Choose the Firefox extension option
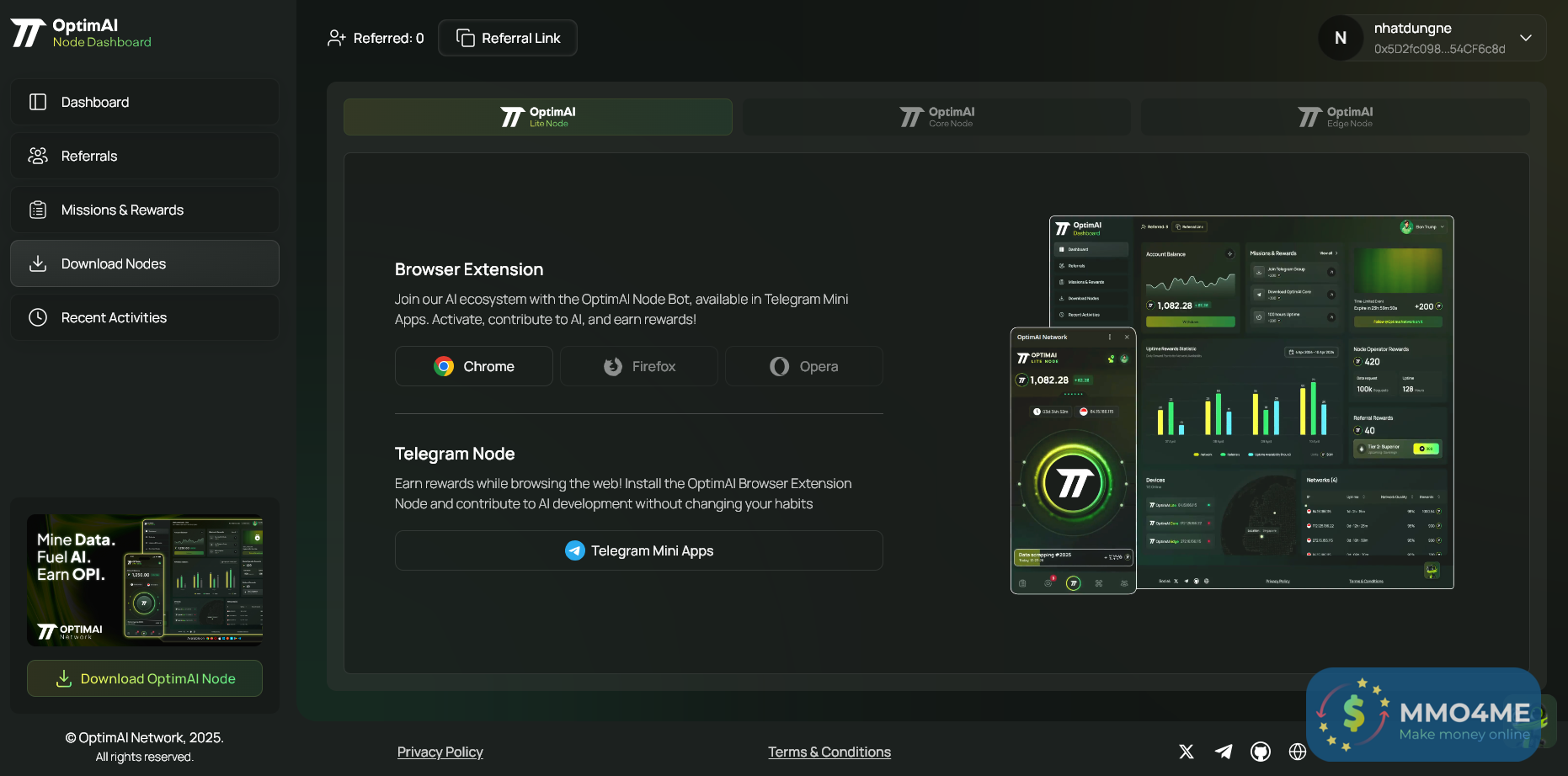This screenshot has height=776, width=1568. tap(639, 366)
